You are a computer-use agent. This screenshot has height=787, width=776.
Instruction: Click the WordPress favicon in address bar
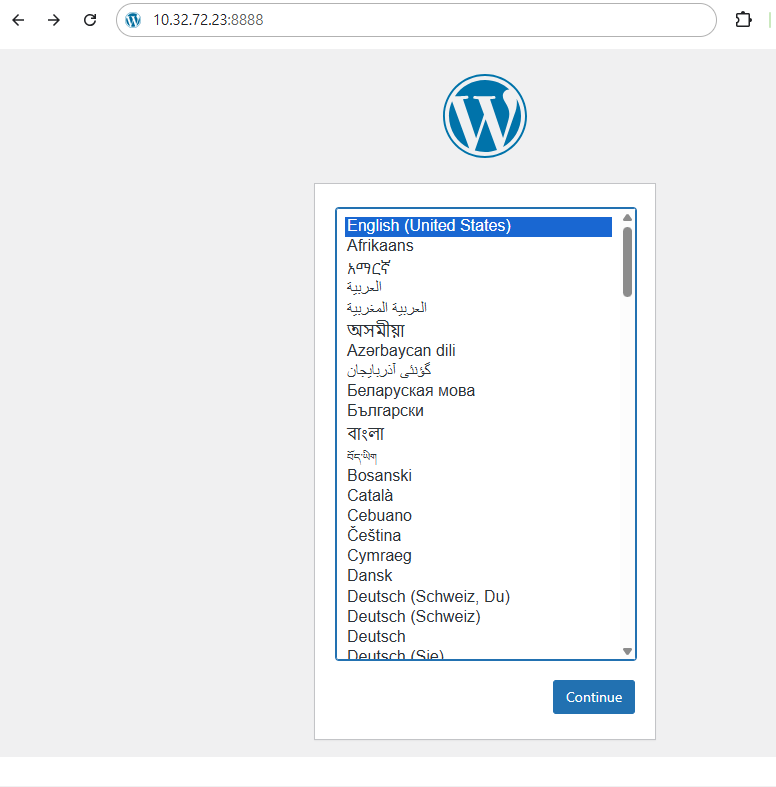pyautogui.click(x=134, y=20)
